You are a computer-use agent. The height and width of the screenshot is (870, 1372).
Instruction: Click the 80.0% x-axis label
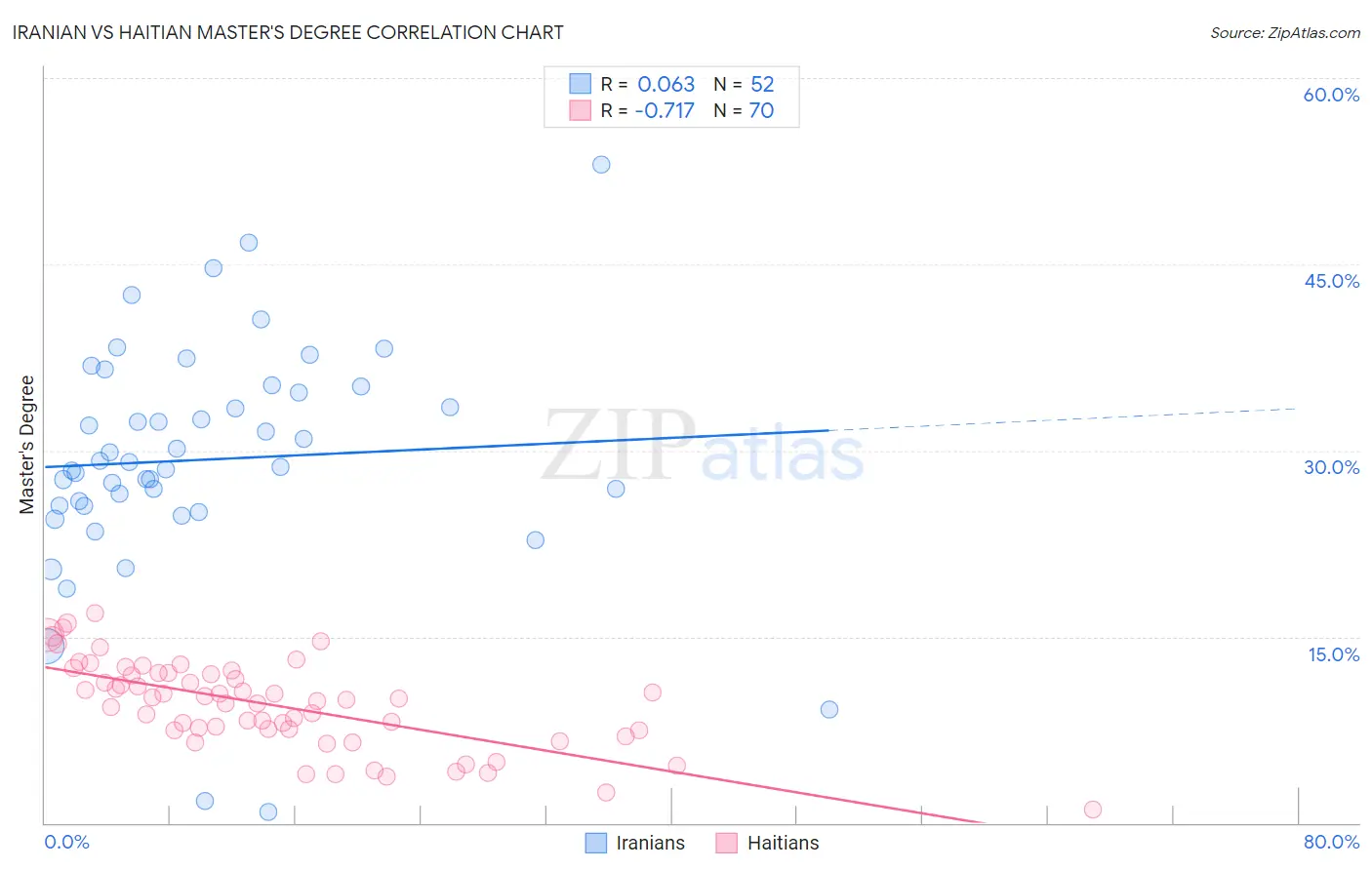pyautogui.click(x=1331, y=842)
